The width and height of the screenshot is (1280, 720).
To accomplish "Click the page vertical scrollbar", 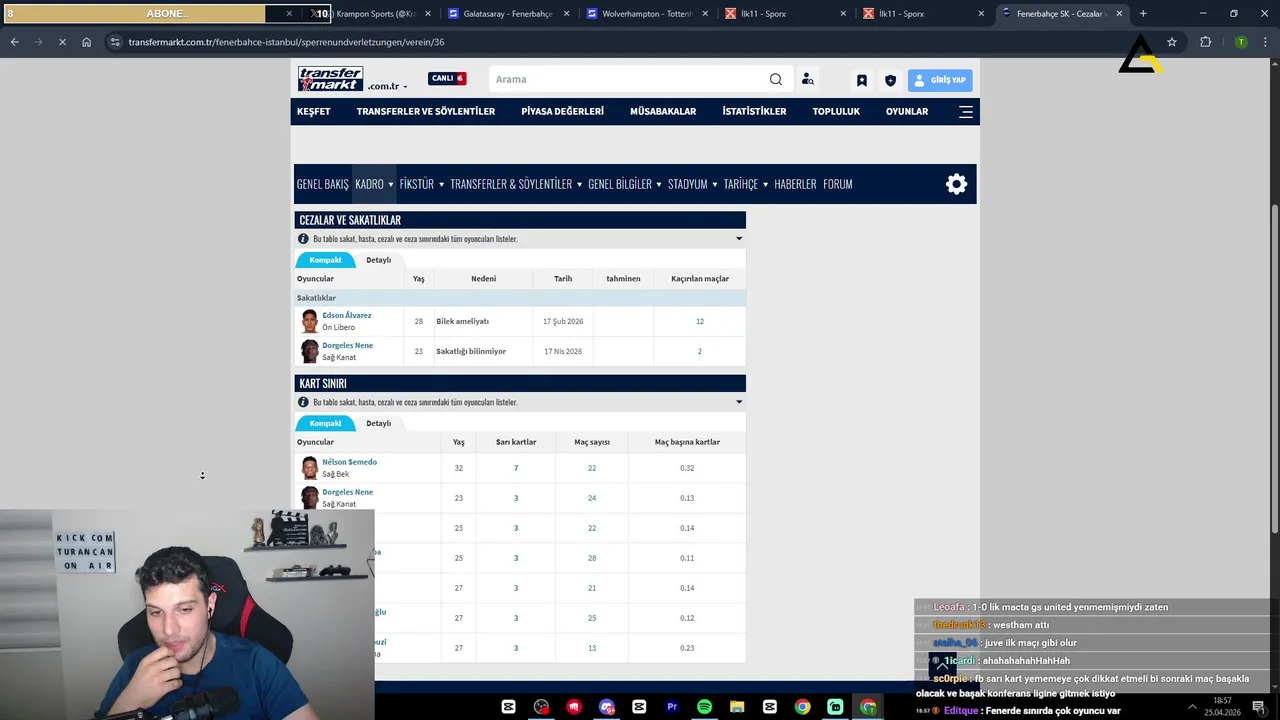I will [1274, 370].
